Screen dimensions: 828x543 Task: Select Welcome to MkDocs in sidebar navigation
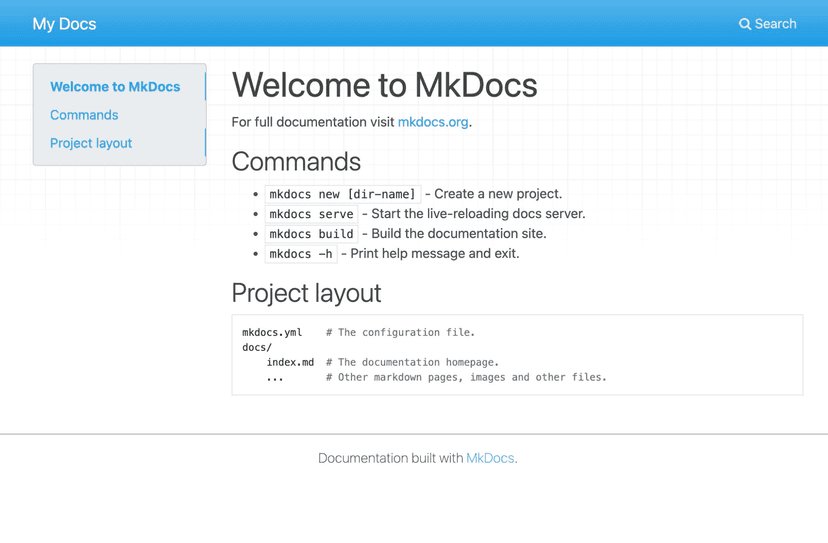[x=115, y=87]
